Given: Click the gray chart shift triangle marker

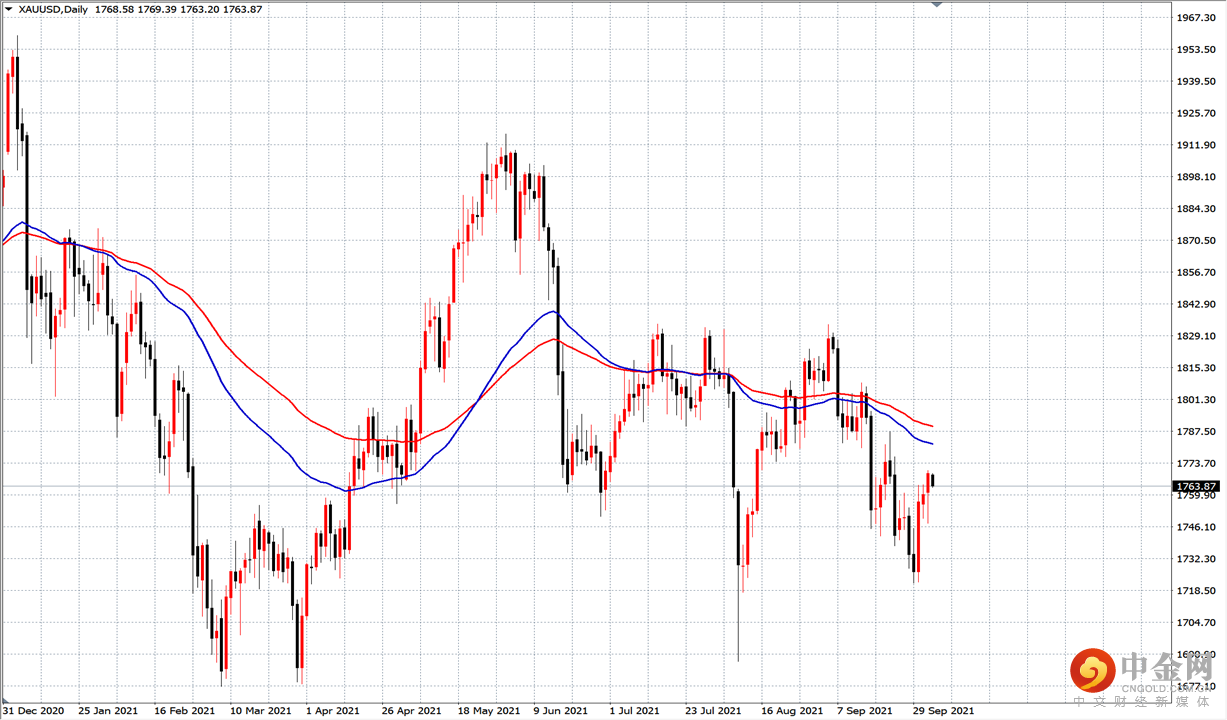Looking at the screenshot, I should pyautogui.click(x=936, y=5).
